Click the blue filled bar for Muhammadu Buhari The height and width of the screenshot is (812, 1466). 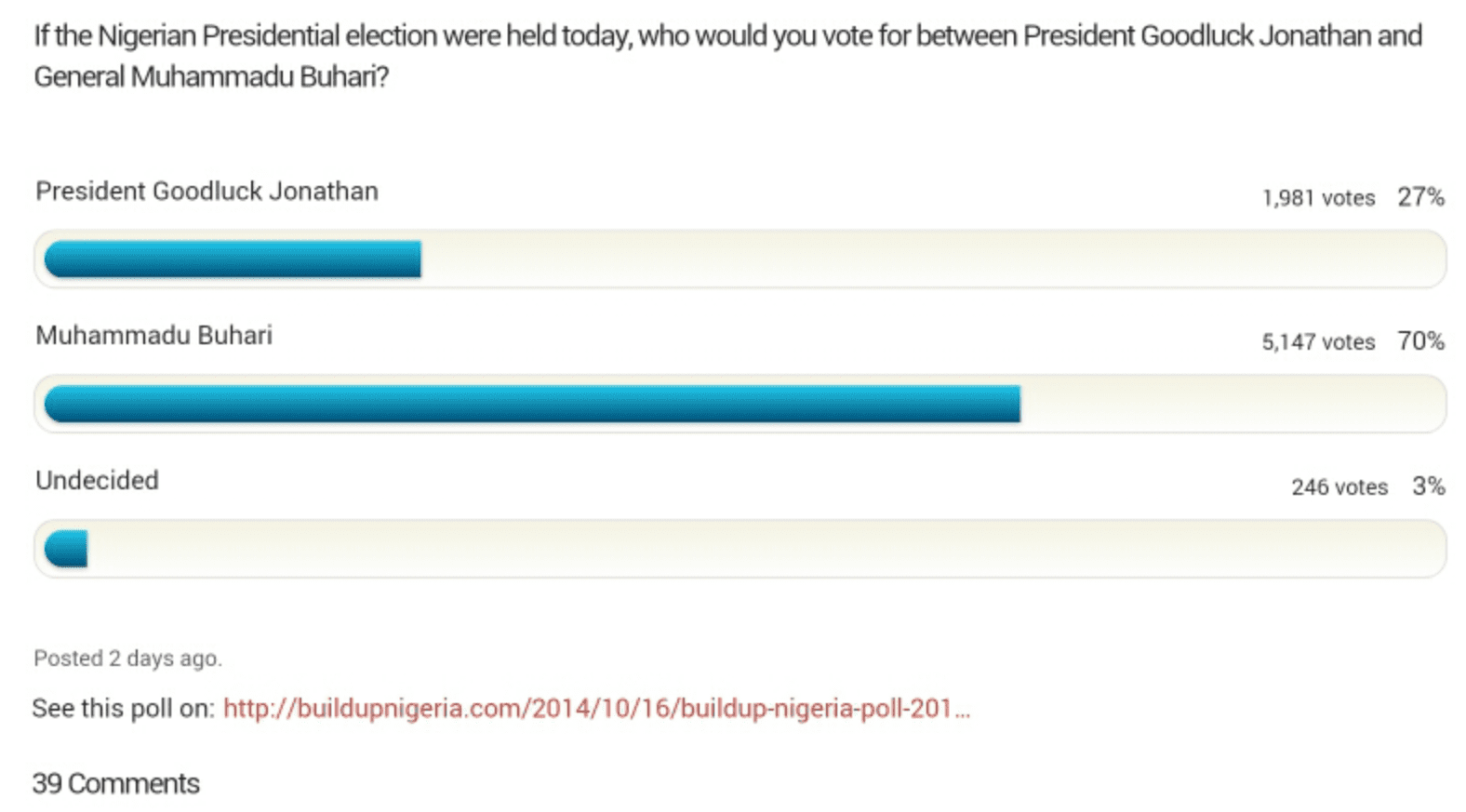532,405
